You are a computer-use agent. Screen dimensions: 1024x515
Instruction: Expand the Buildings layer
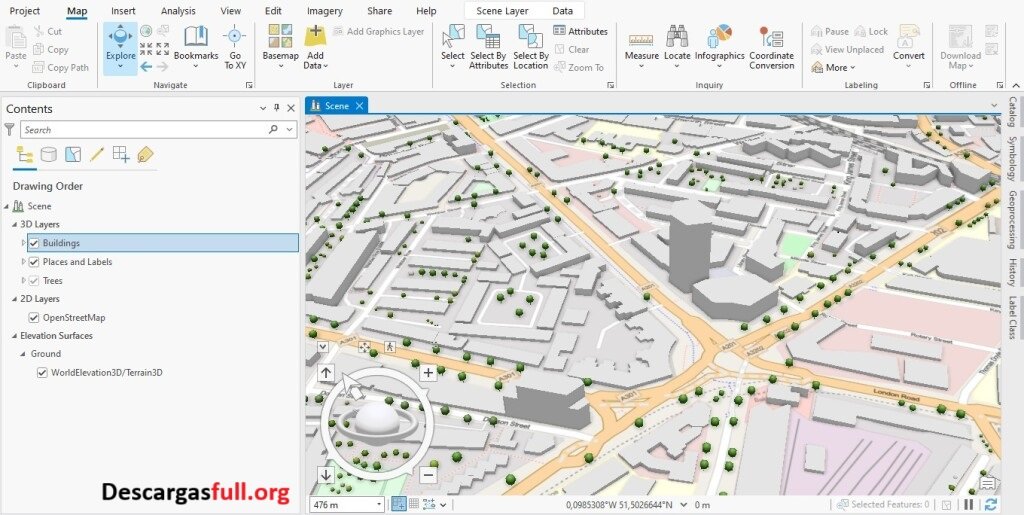pos(24,243)
